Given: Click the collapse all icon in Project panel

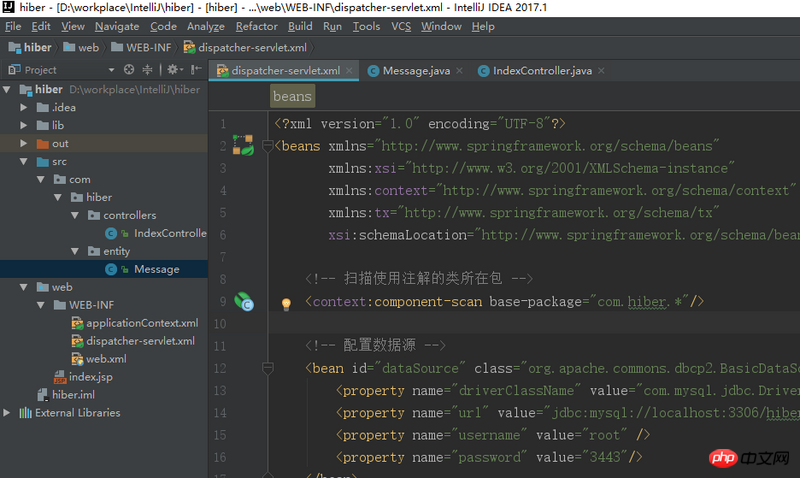Looking at the screenshot, I should pyautogui.click(x=147, y=69).
